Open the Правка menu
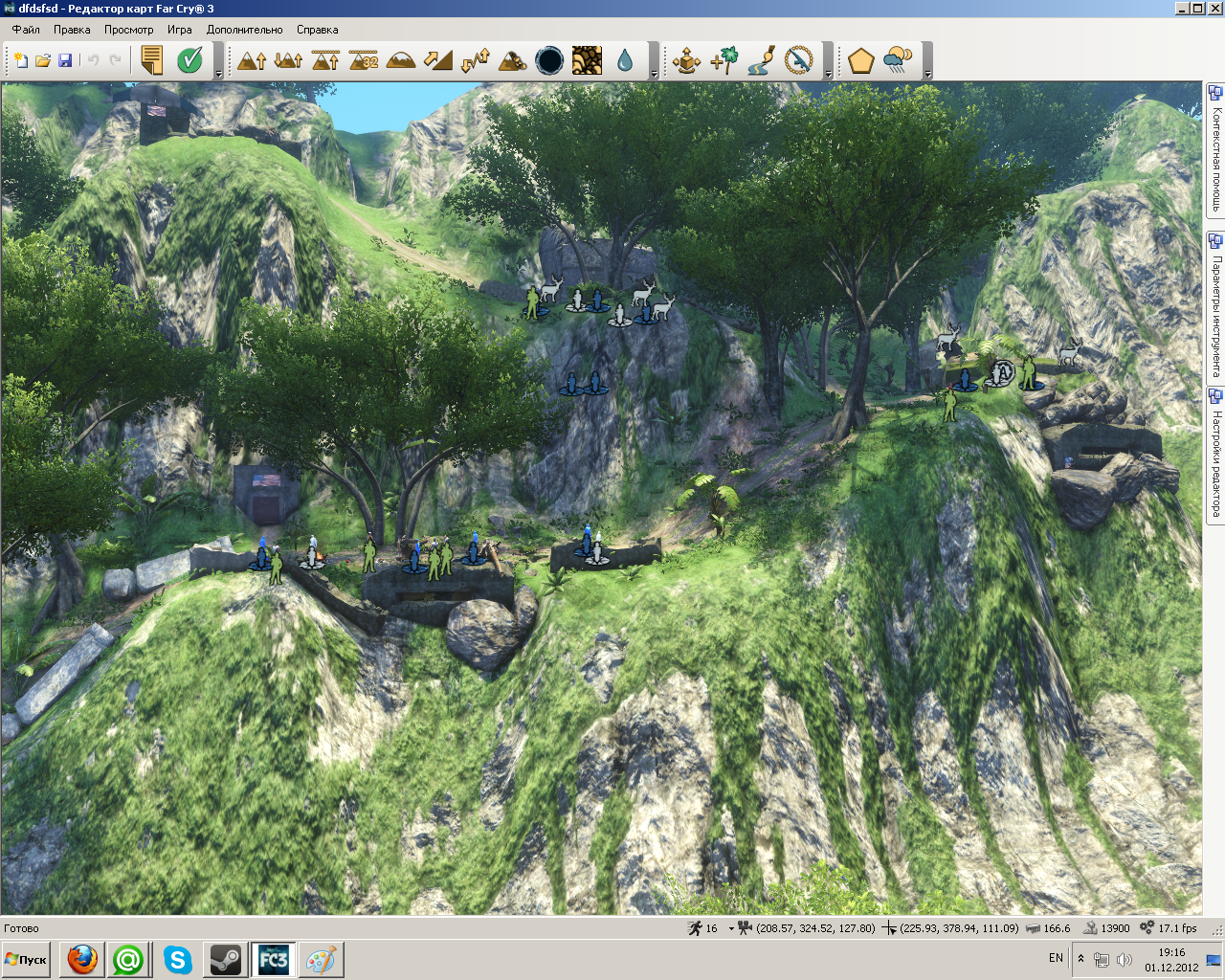Image resolution: width=1225 pixels, height=980 pixels. point(72,30)
